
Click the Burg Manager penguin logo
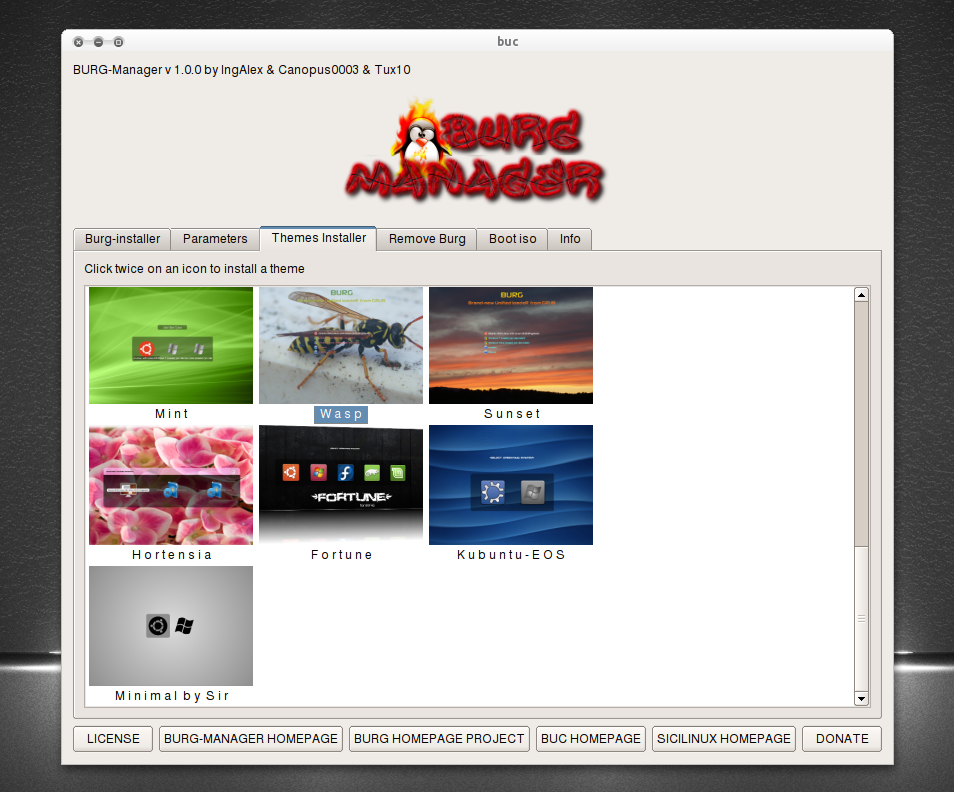(475, 150)
